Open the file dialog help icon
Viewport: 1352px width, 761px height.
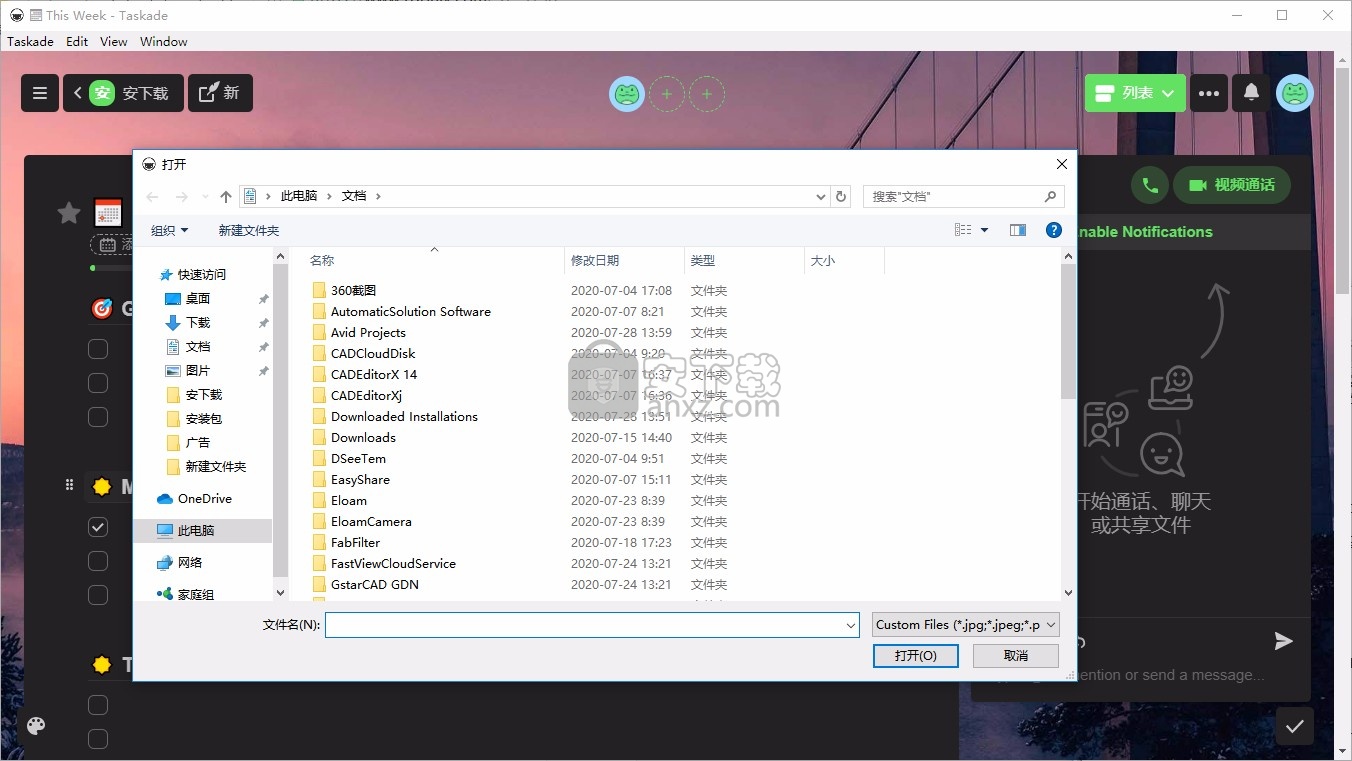point(1053,230)
